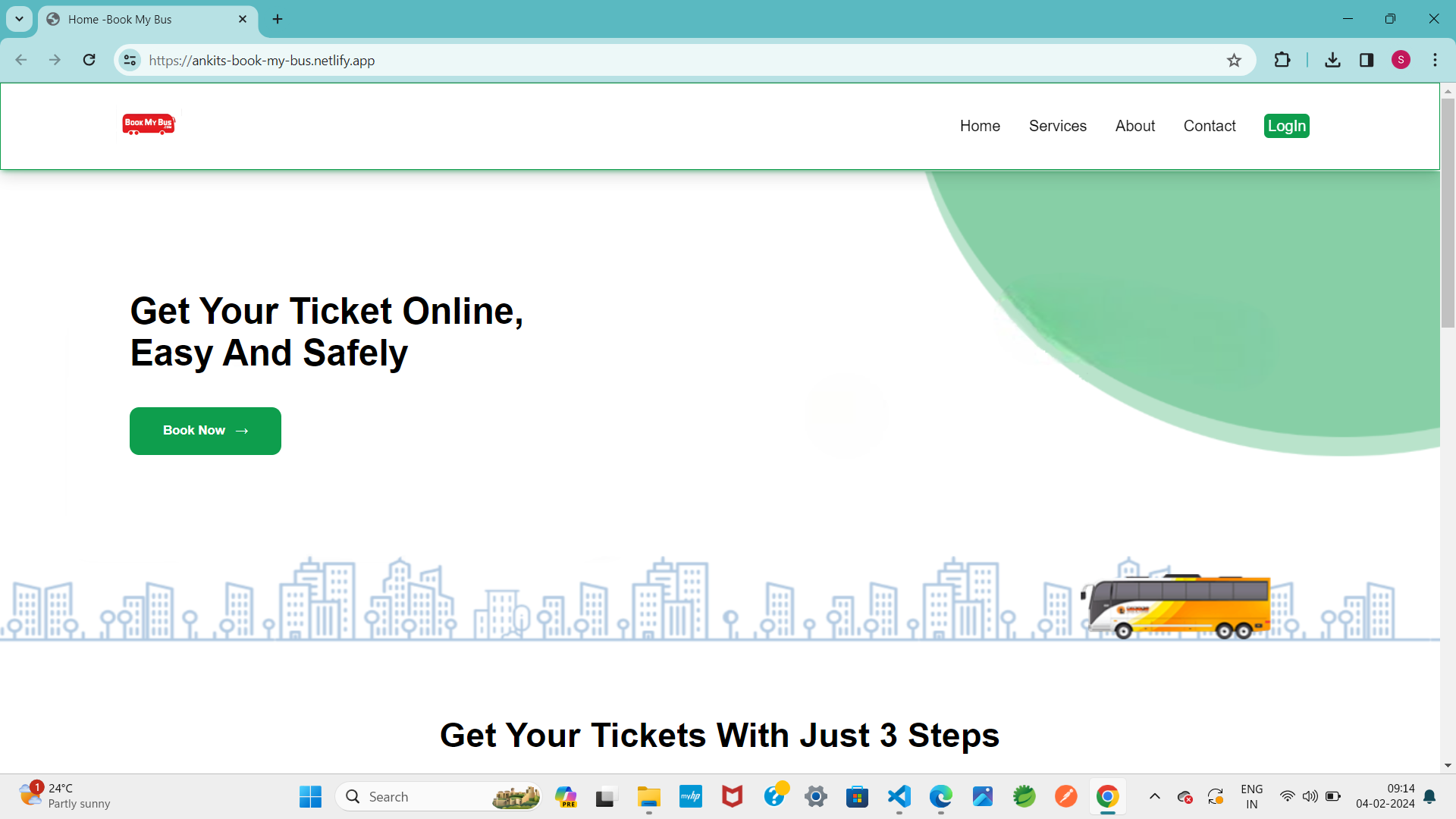This screenshot has width=1456, height=819.
Task: Show hidden system tray icons
Action: coord(1154,796)
